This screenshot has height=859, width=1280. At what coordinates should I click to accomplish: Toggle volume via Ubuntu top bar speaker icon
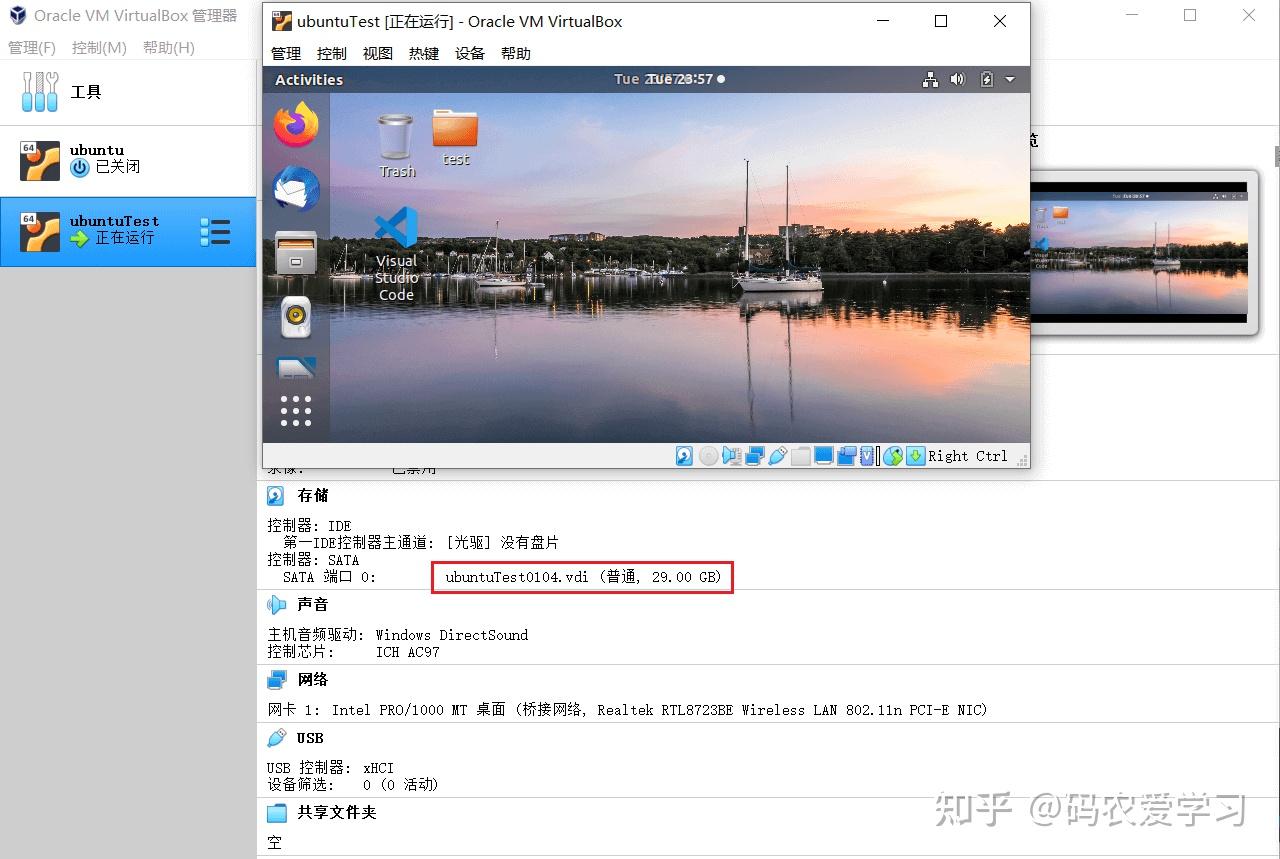958,79
